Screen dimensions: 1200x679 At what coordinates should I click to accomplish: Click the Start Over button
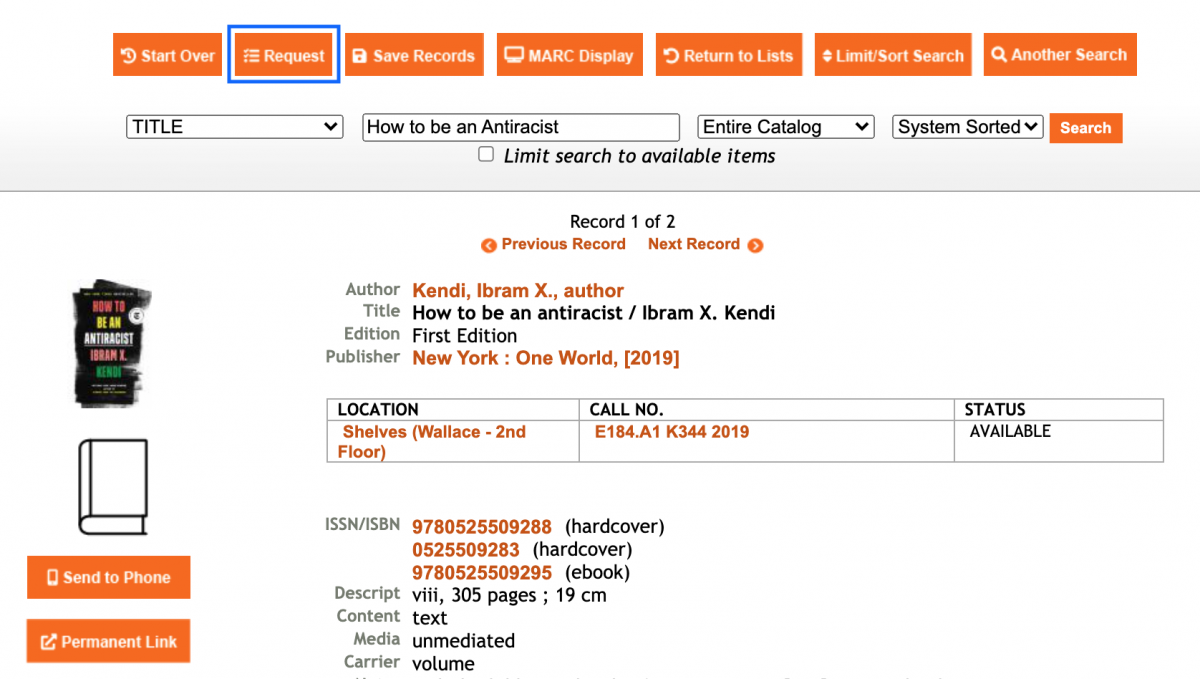[167, 55]
